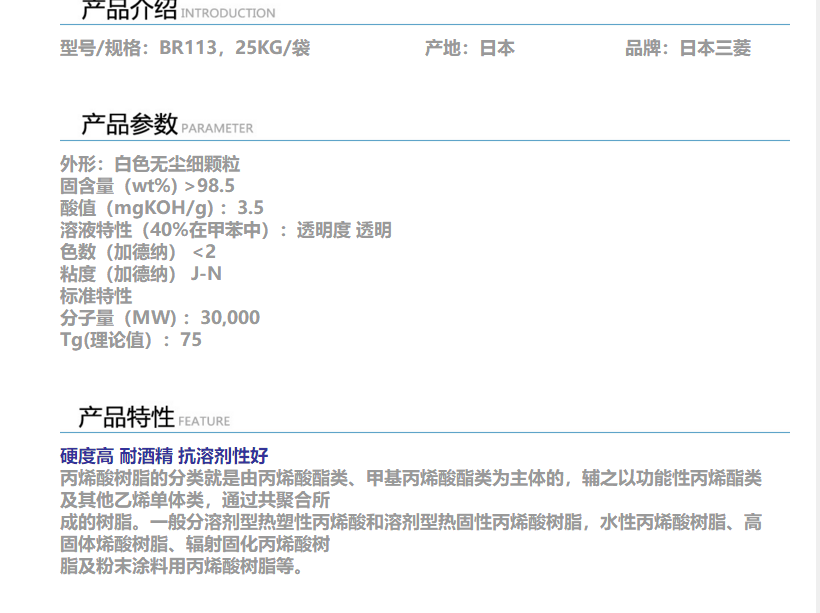
Task: Click the 溶液特性 透明度 line
Action: pos(225,230)
